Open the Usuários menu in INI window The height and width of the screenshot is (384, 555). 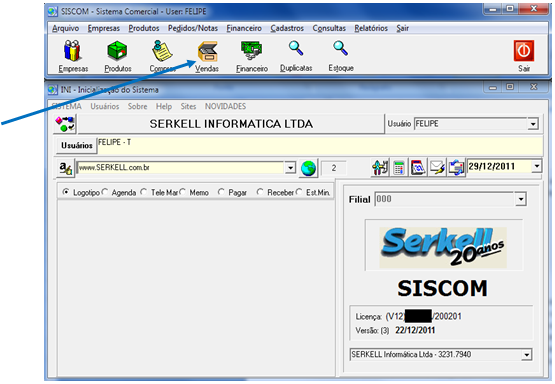[x=105, y=106]
